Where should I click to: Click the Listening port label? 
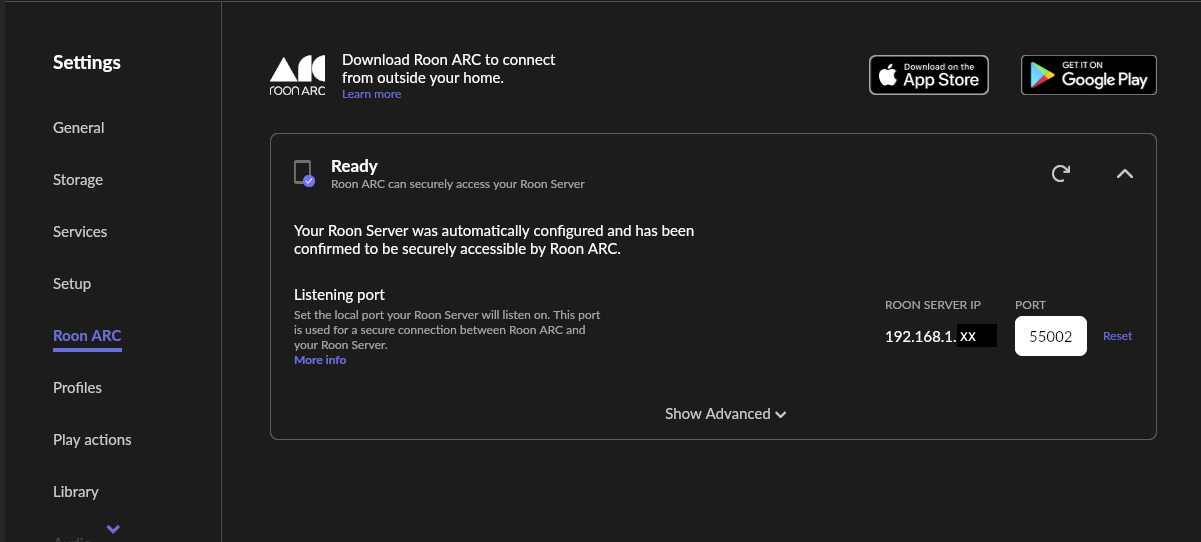point(339,295)
